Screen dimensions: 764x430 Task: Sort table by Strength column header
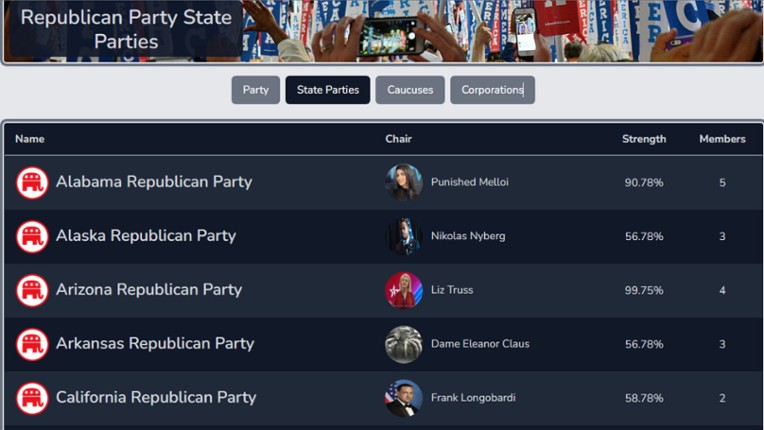644,139
